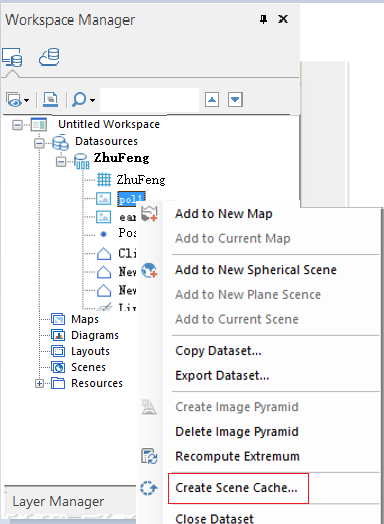Click the workspace search text field

click(x=149, y=100)
